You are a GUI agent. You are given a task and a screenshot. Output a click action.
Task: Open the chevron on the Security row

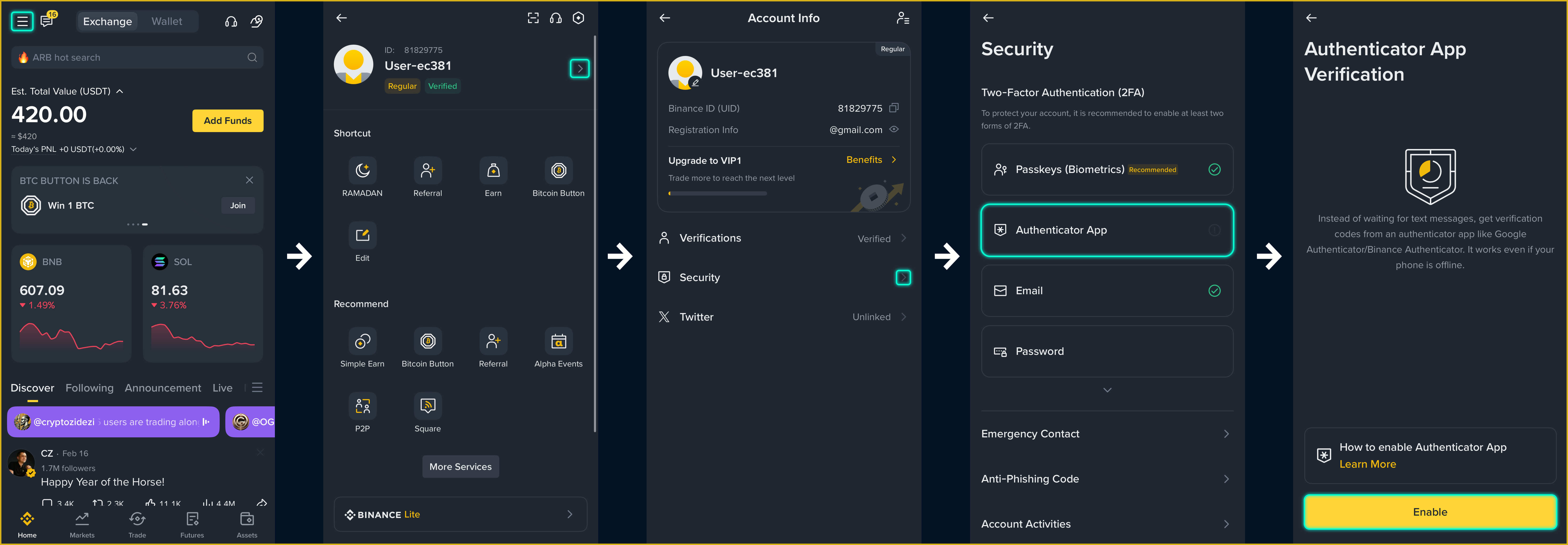tap(903, 278)
